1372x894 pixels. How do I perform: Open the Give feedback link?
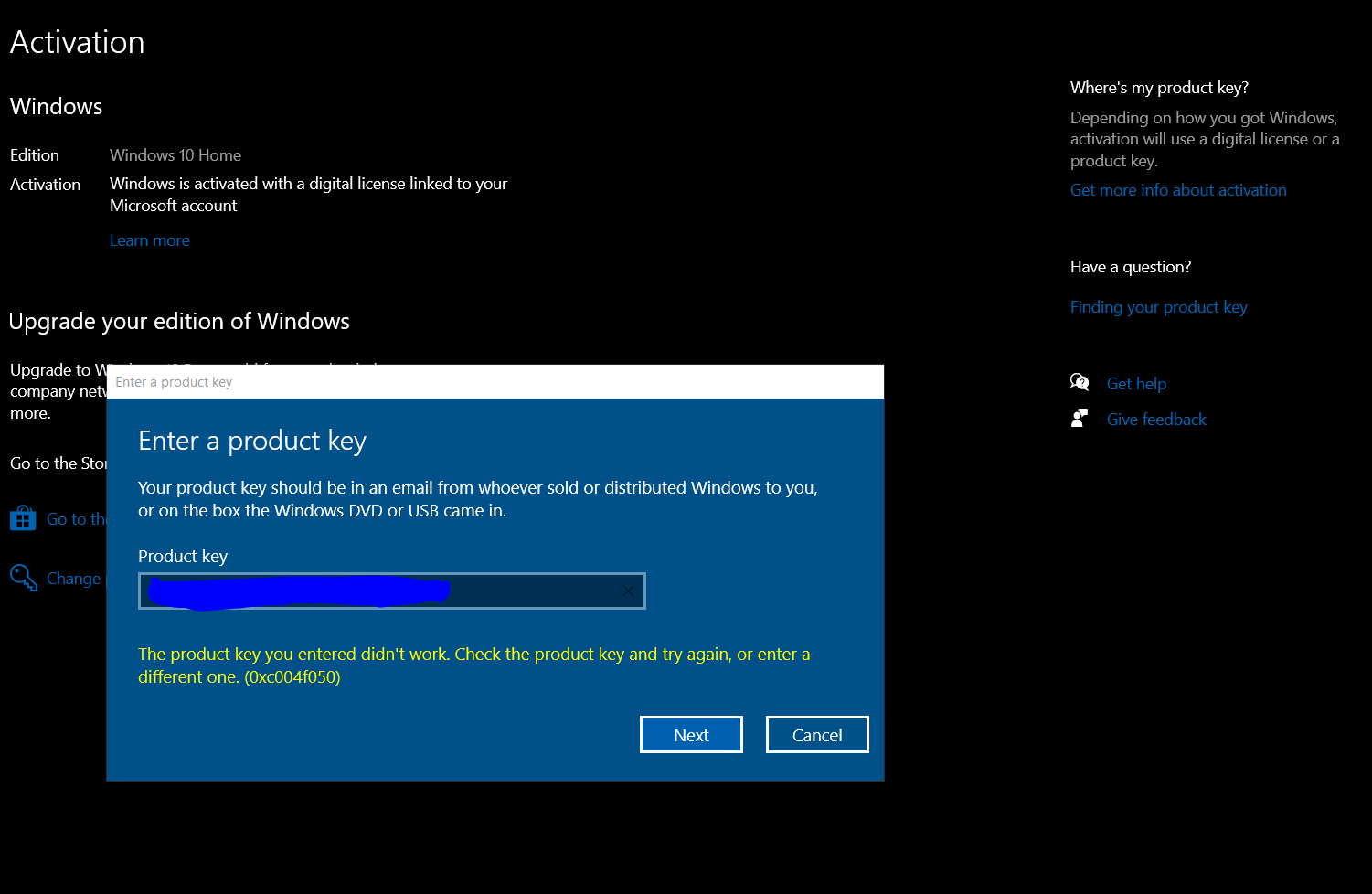[x=1156, y=420]
